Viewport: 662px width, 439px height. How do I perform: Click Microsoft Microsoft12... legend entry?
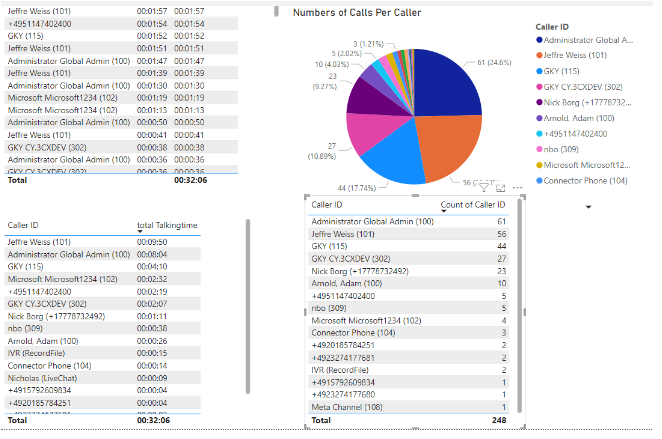[583, 165]
